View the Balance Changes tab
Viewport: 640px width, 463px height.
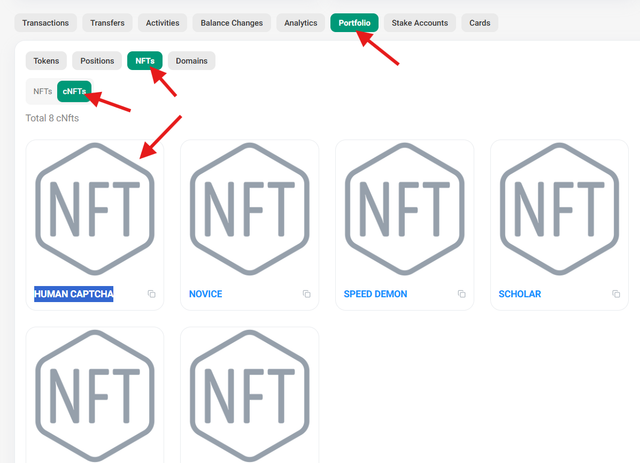point(231,23)
